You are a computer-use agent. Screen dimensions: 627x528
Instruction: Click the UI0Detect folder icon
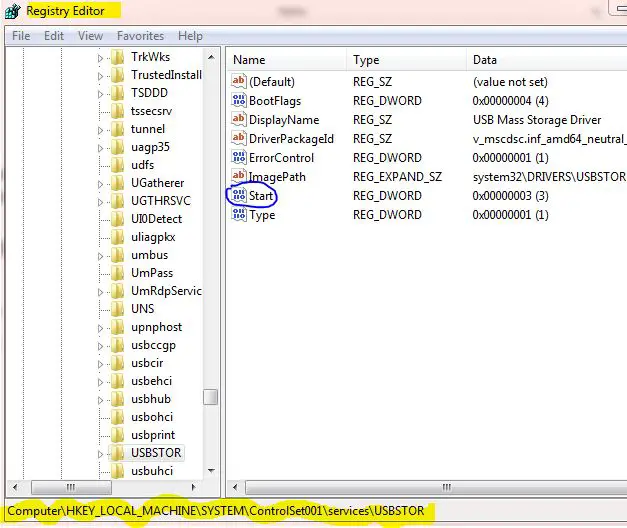(x=118, y=219)
